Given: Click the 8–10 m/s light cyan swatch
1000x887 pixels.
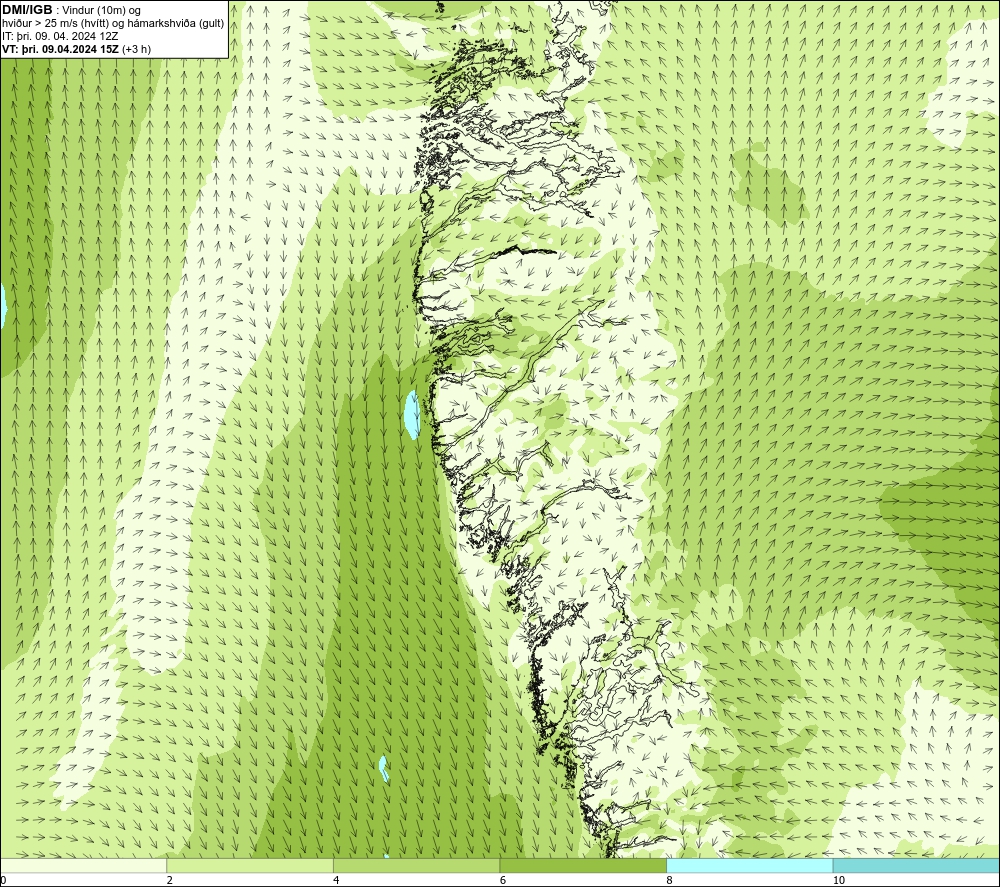Looking at the screenshot, I should tap(749, 865).
